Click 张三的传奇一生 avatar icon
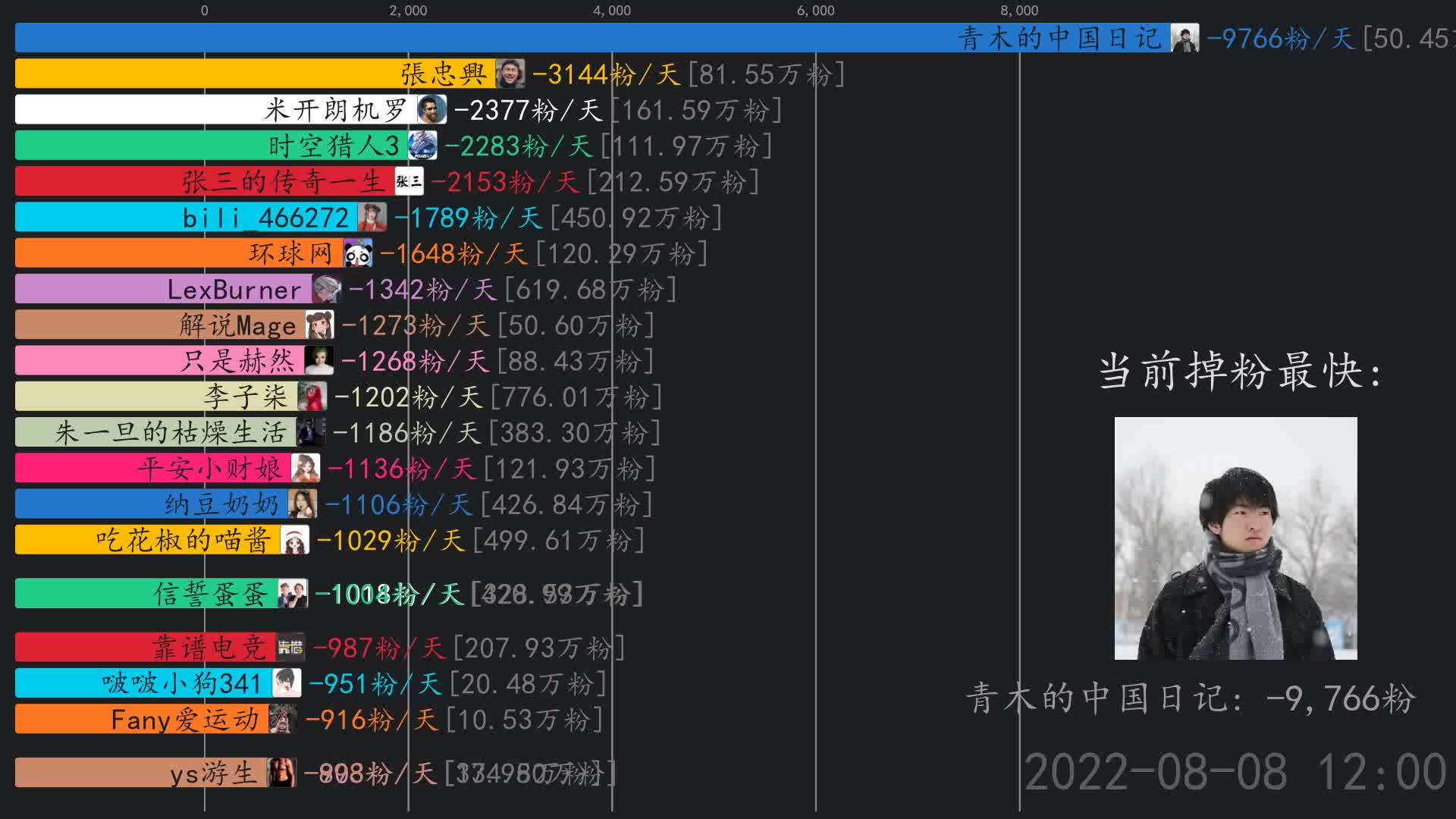The image size is (1456, 819). pos(409,181)
